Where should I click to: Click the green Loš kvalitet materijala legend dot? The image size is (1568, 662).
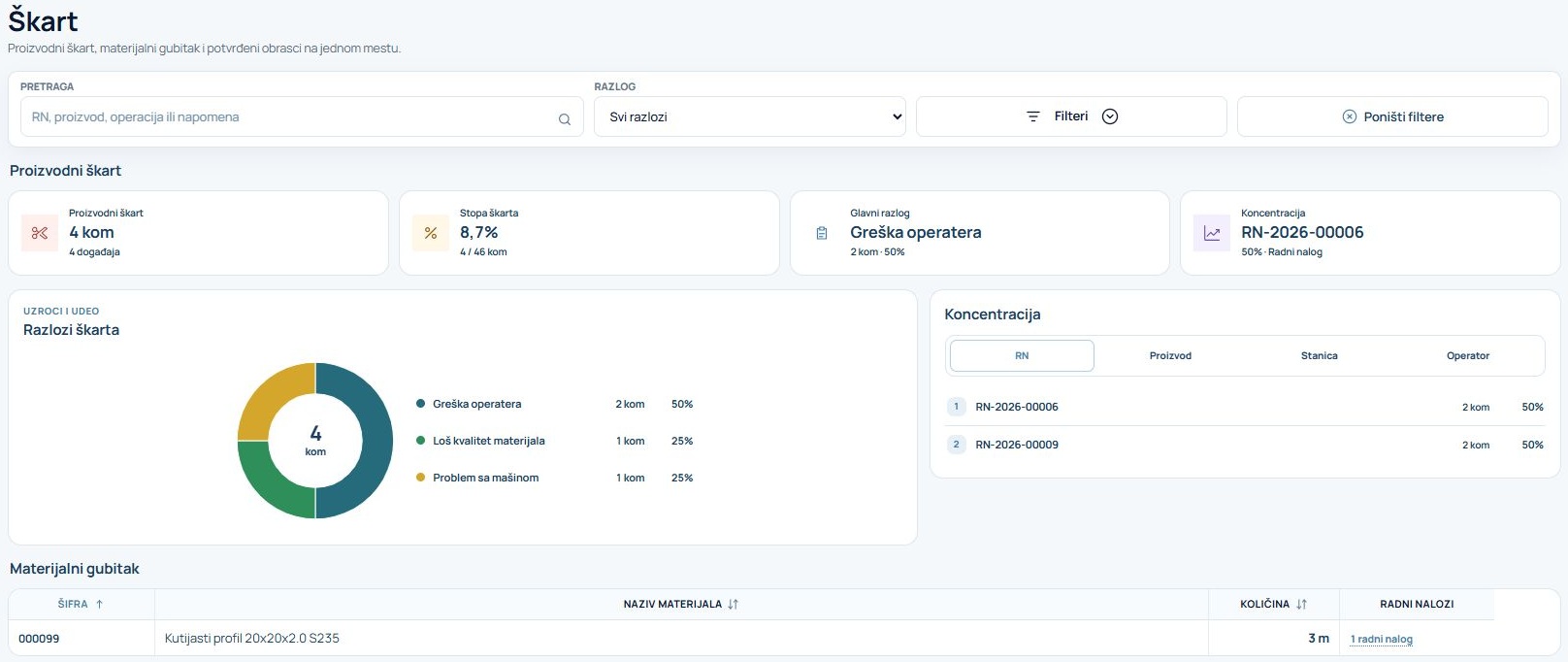coord(420,441)
